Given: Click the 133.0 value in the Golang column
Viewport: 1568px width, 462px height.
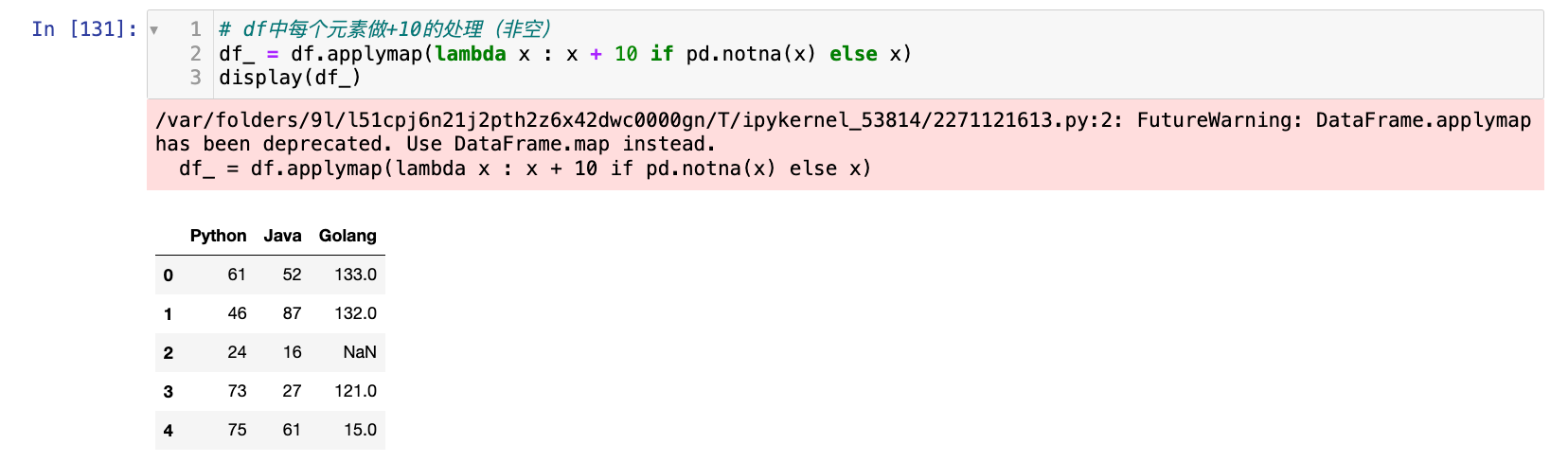Looking at the screenshot, I should click(x=355, y=275).
